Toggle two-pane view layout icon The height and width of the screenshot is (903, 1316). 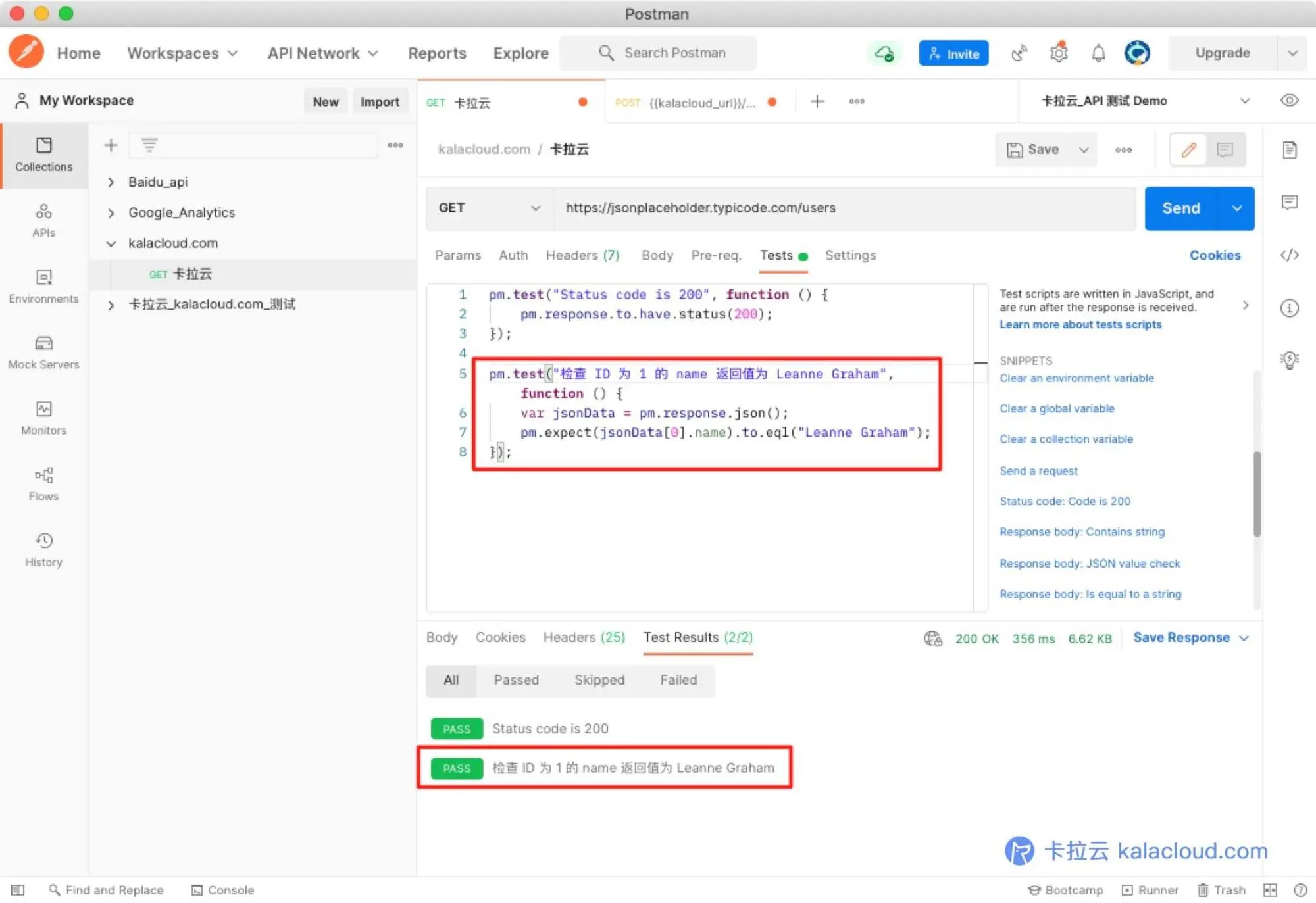tap(1270, 890)
